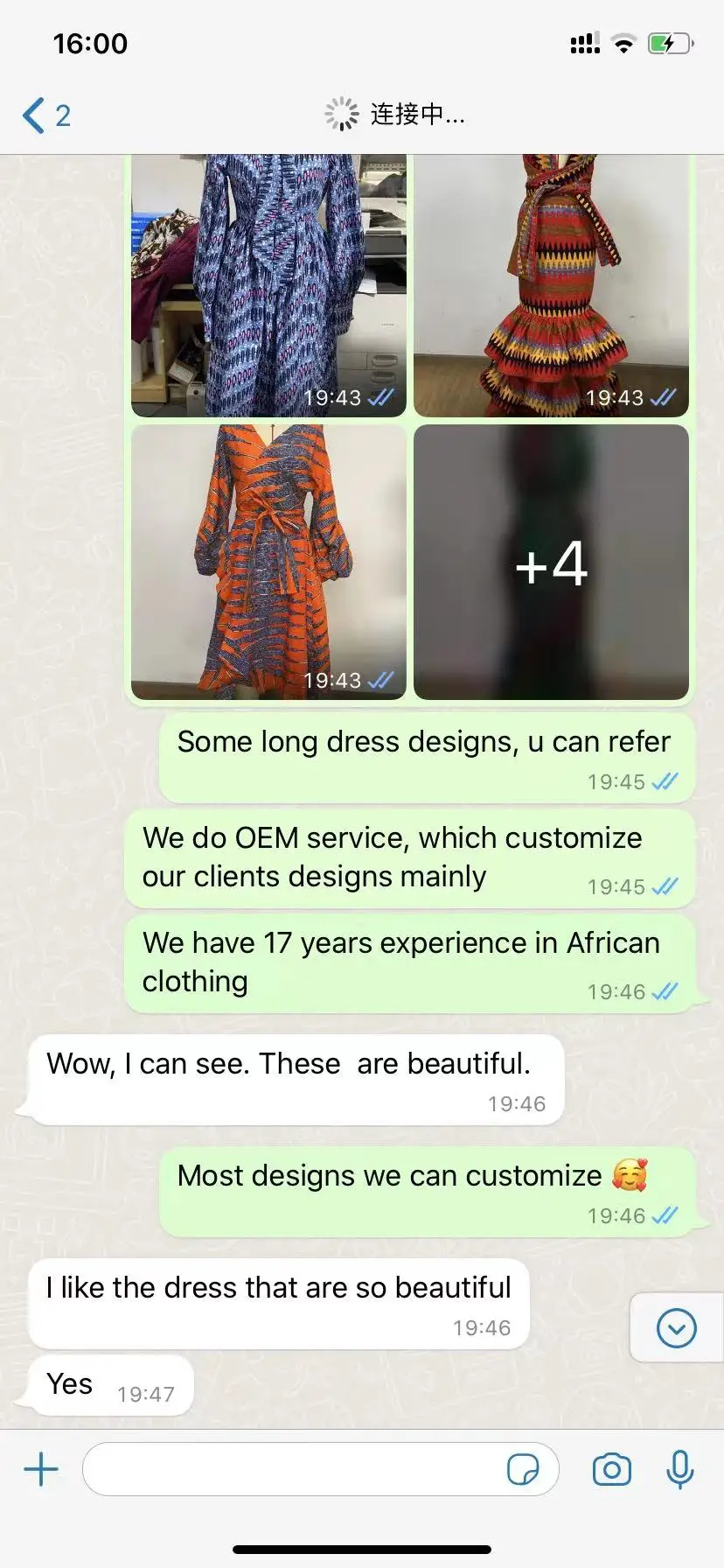The image size is (724, 1568).
Task: Open the plus attachment menu
Action: pyautogui.click(x=41, y=1469)
